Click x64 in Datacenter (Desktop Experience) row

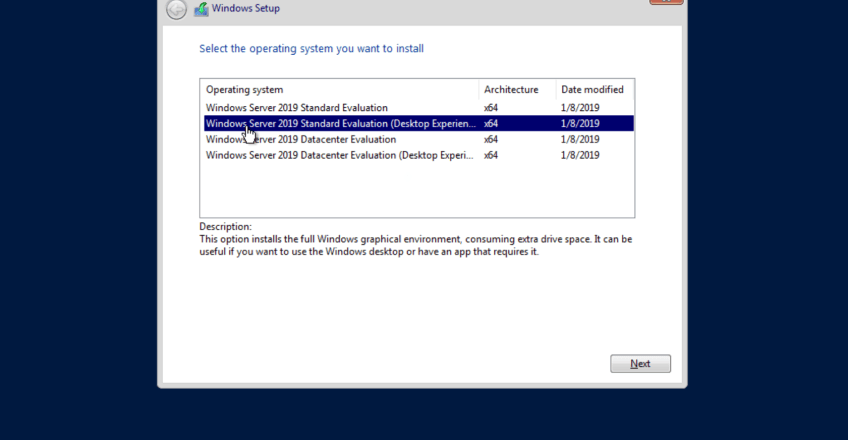point(491,155)
